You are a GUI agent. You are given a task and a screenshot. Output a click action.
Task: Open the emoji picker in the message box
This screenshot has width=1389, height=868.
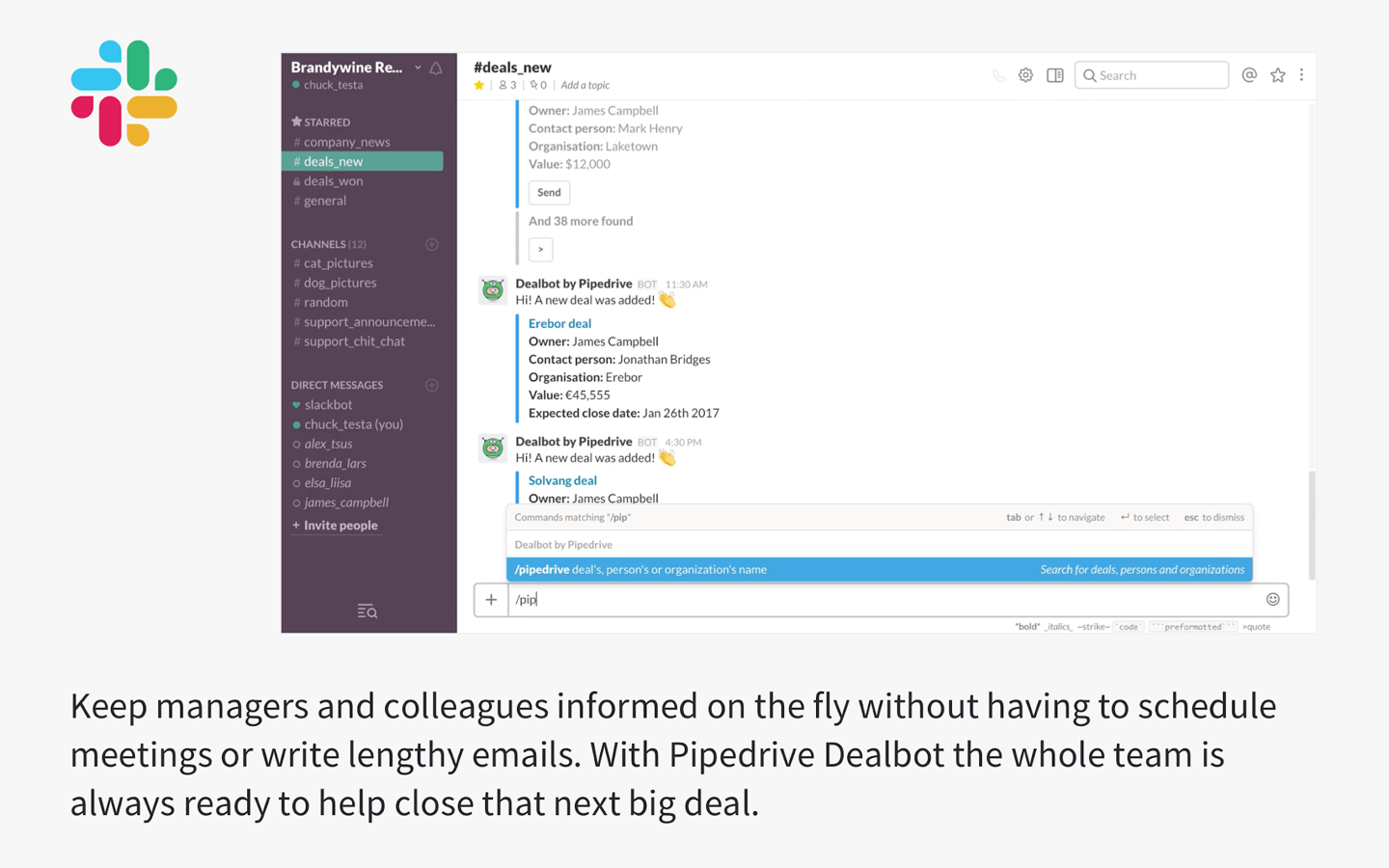tap(1273, 599)
